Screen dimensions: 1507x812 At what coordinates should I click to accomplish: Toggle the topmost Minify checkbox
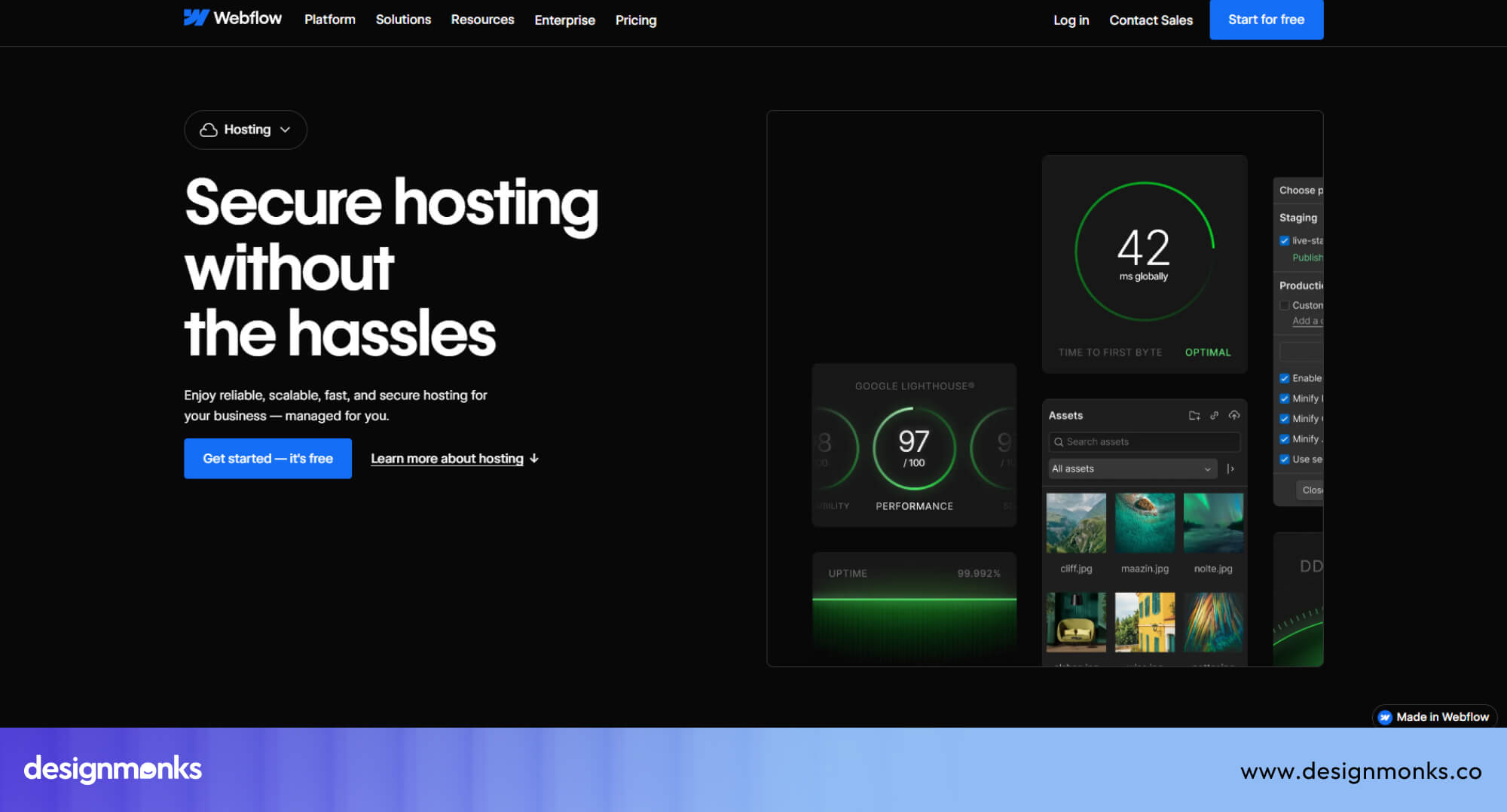[1284, 398]
